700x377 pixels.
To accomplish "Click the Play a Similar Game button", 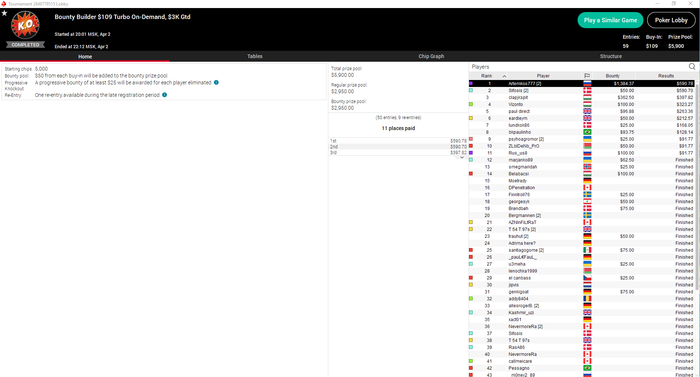I will [x=610, y=20].
